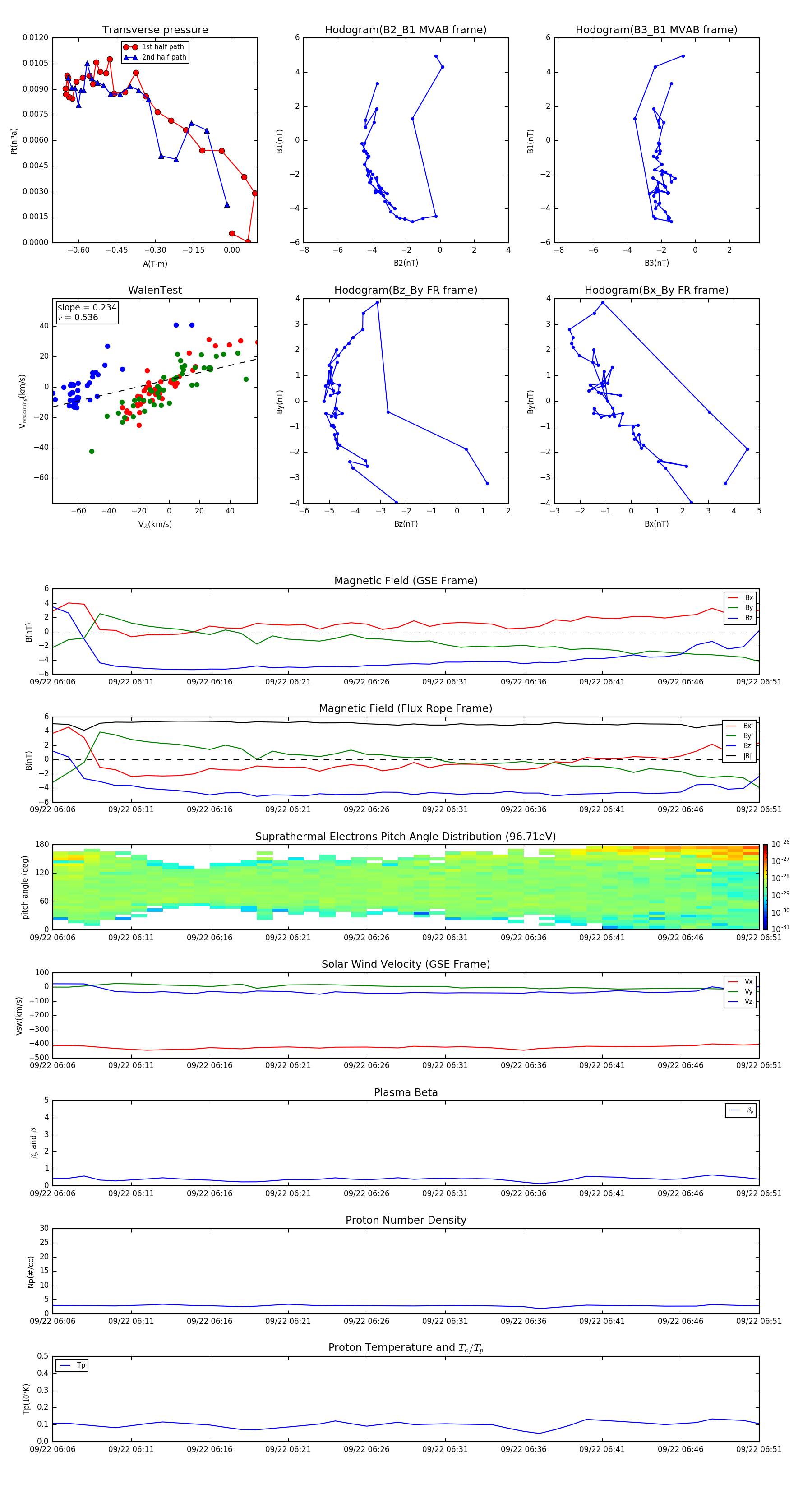Viewport: 812px width, 1489px height.
Task: Click 'Proton Number Density' plot title
Action: pyautogui.click(x=406, y=1220)
